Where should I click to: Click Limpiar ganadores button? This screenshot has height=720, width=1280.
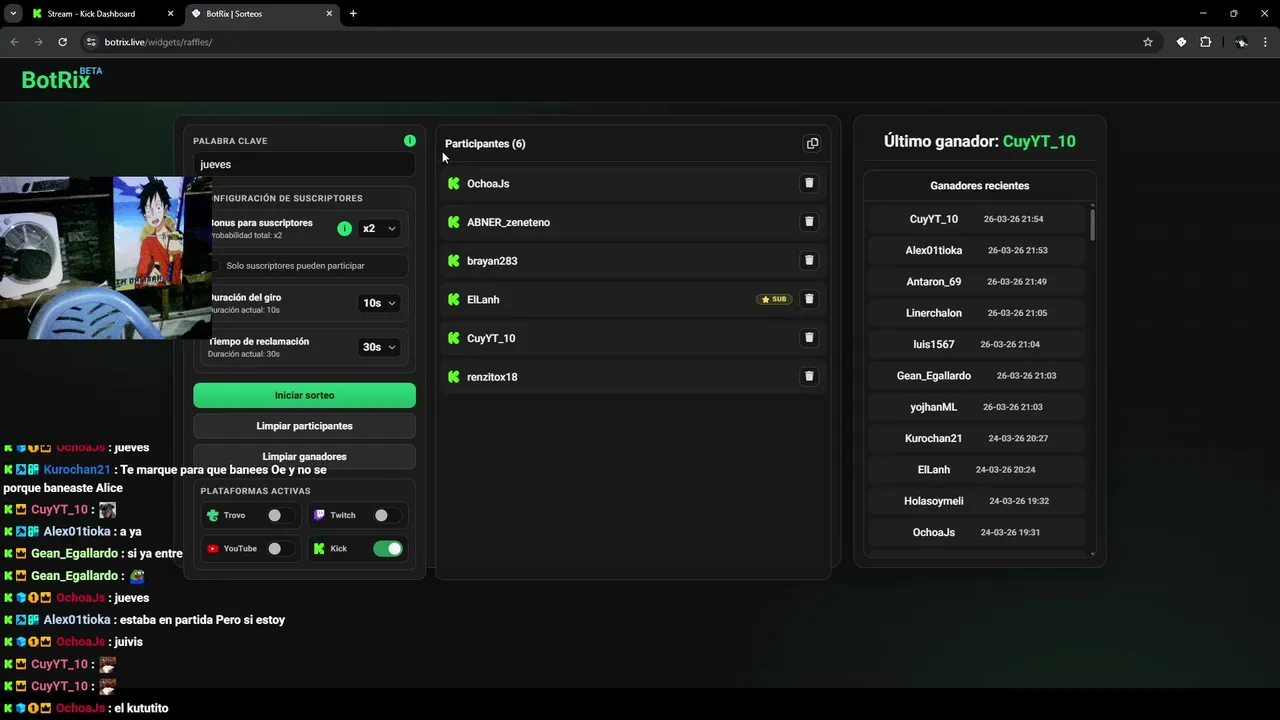(304, 456)
